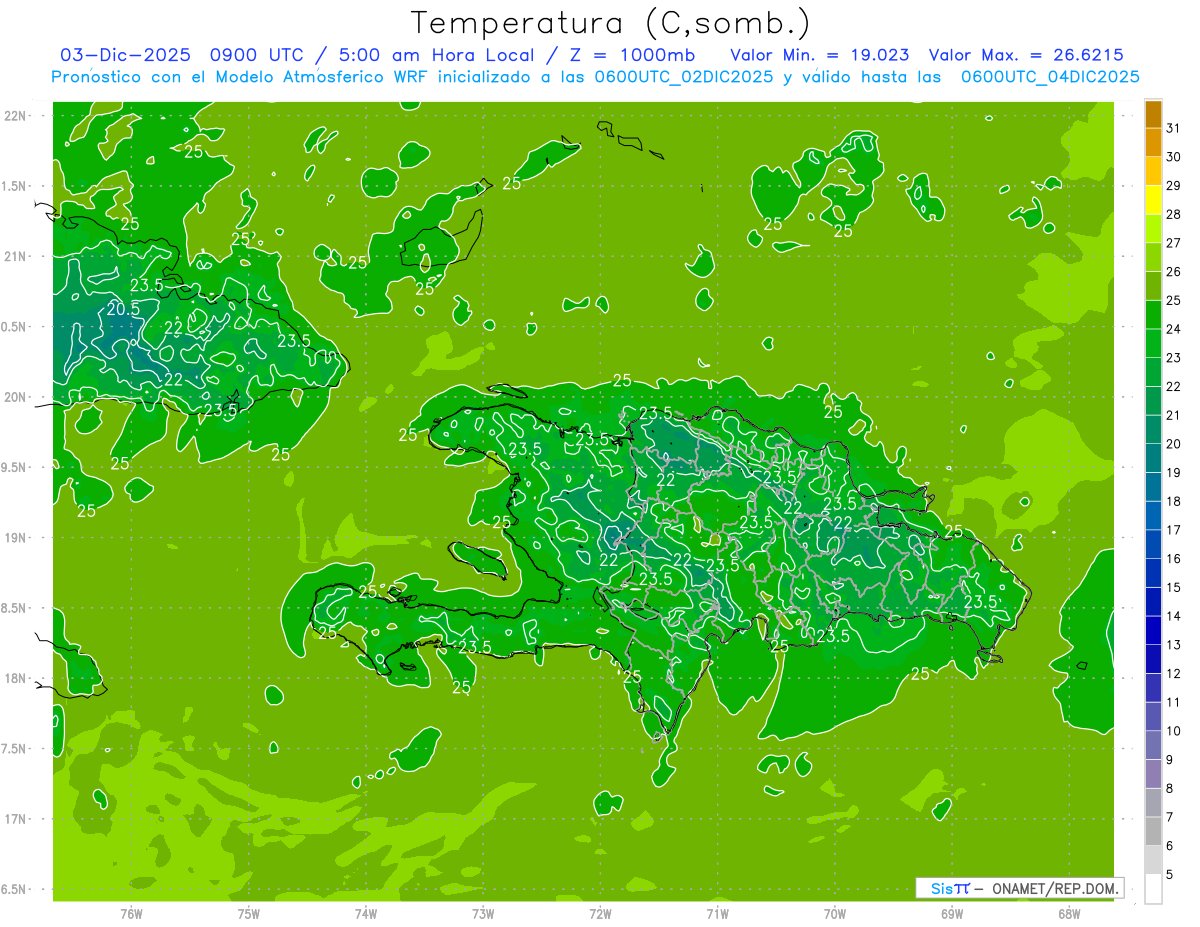The image size is (1200, 927).
Task: Click the "6.5N" latitude label
Action: point(15,889)
